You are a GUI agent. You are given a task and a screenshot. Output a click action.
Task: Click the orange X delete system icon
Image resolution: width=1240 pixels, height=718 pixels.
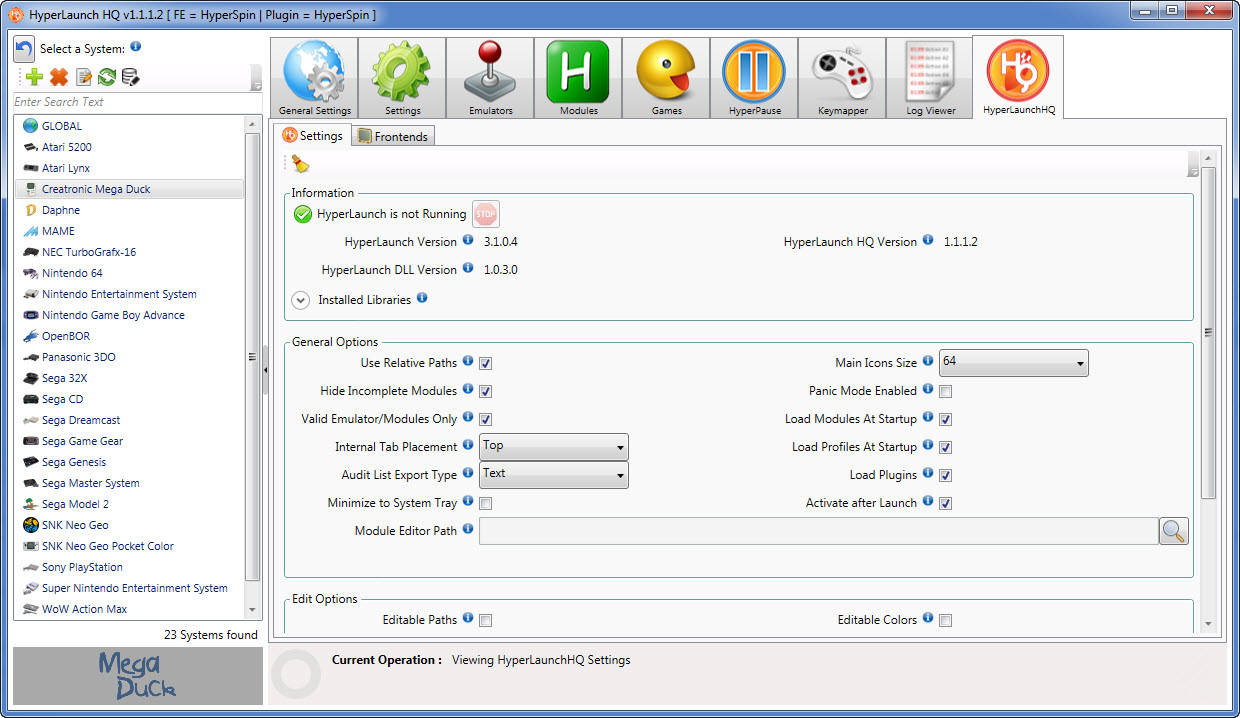point(59,77)
